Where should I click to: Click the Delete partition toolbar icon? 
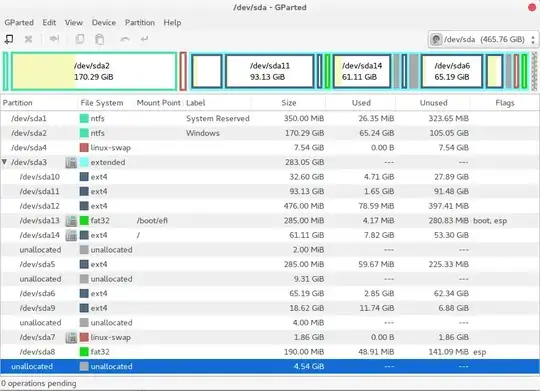click(28, 39)
